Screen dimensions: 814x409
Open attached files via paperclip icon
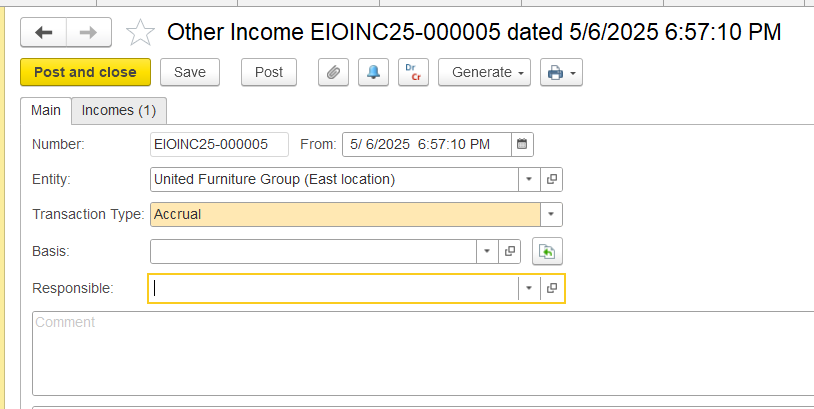(333, 72)
